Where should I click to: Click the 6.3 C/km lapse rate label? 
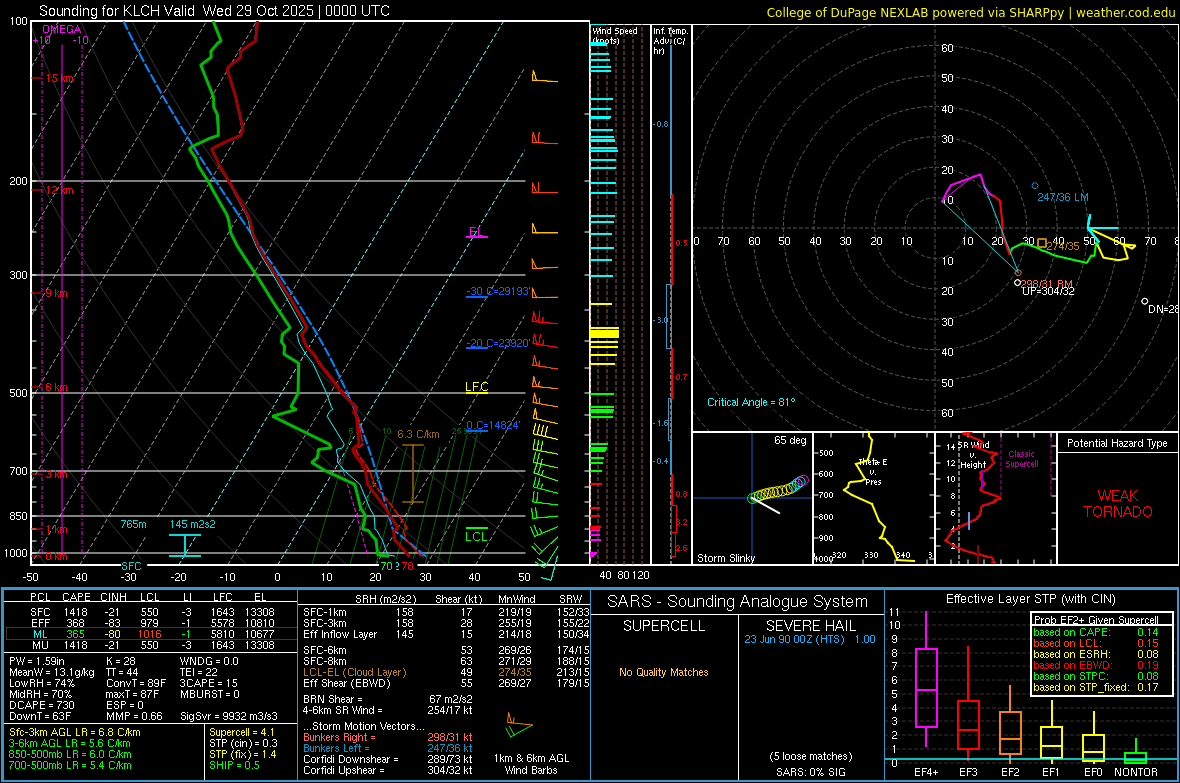point(418,434)
